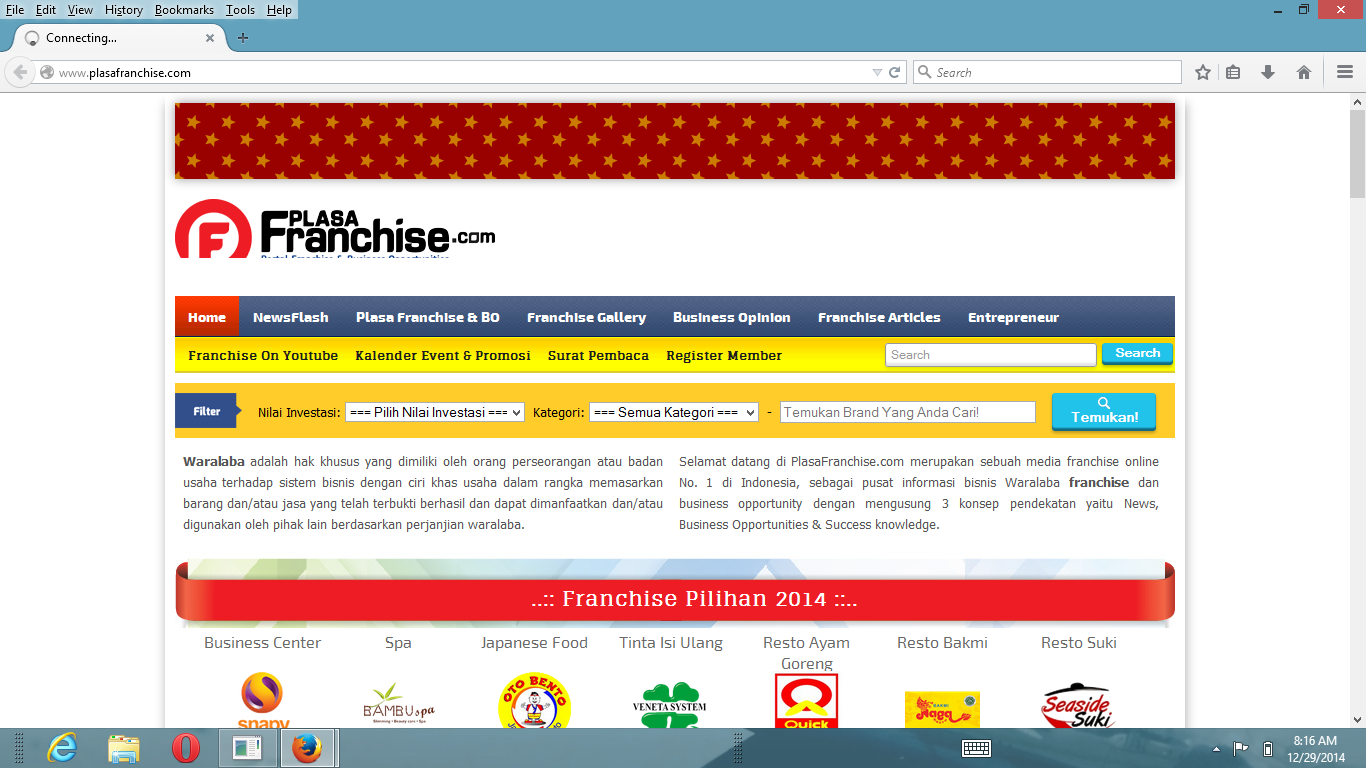Screen dimensions: 1366x768
Task: Launch Internet Explorer from taskbar
Action: 62,748
